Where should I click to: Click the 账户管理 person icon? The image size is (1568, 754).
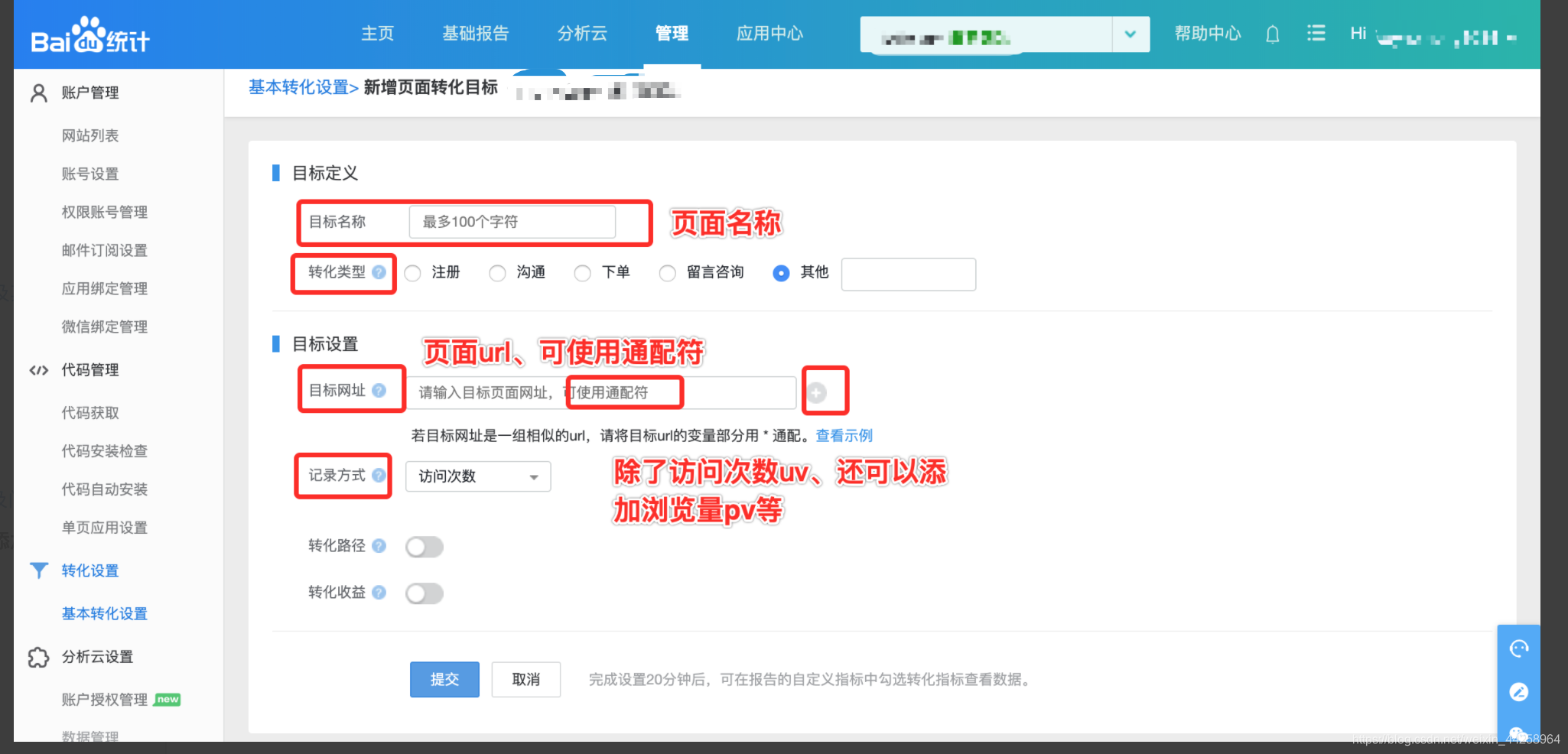click(x=38, y=93)
